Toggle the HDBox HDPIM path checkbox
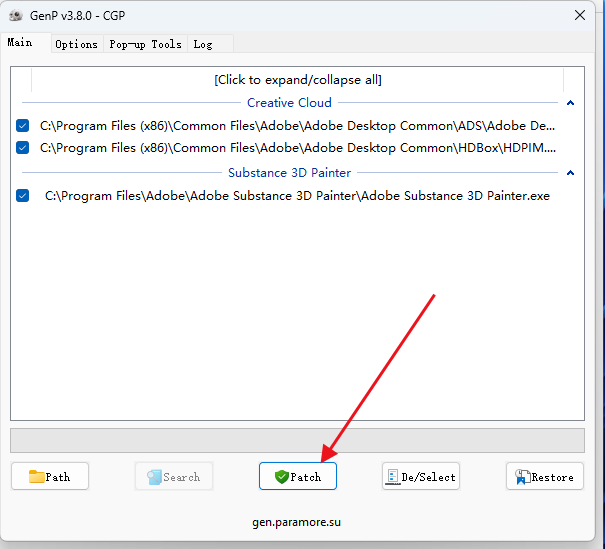605x549 pixels. pyautogui.click(x=22, y=147)
